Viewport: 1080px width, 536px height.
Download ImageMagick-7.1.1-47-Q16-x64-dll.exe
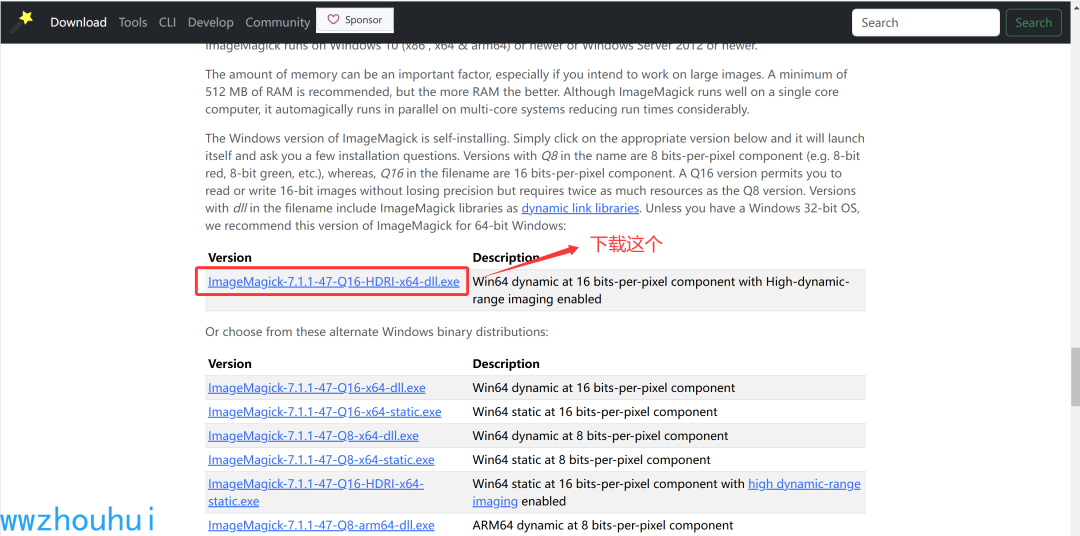coord(317,388)
